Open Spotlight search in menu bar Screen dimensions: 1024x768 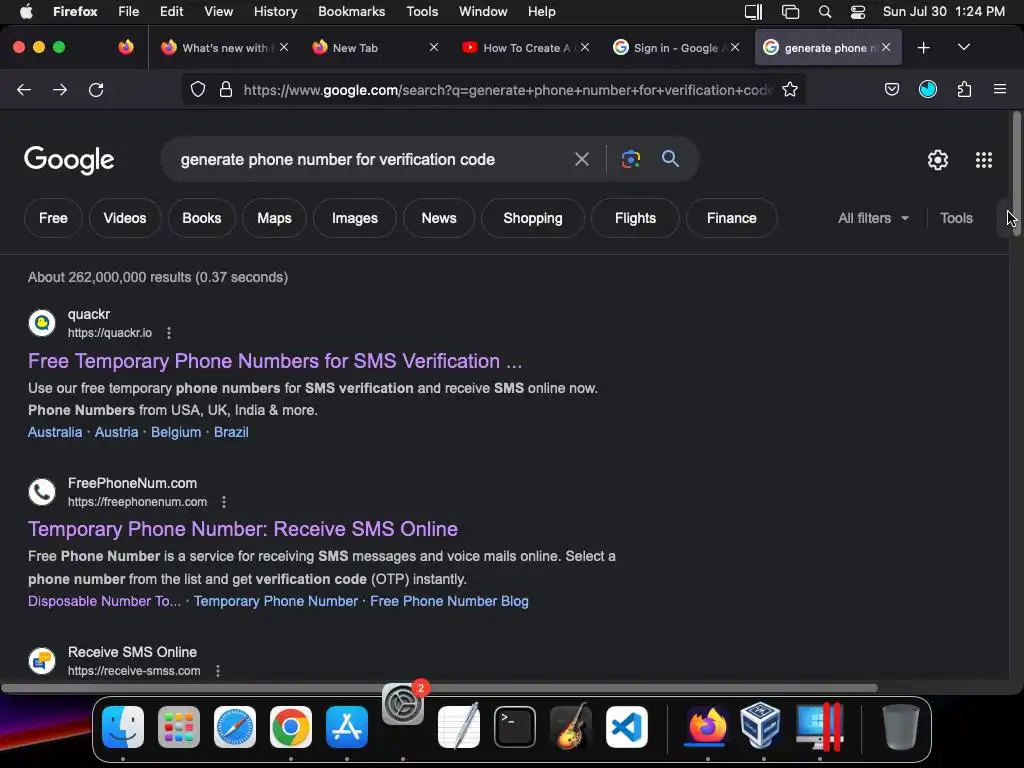coord(825,12)
